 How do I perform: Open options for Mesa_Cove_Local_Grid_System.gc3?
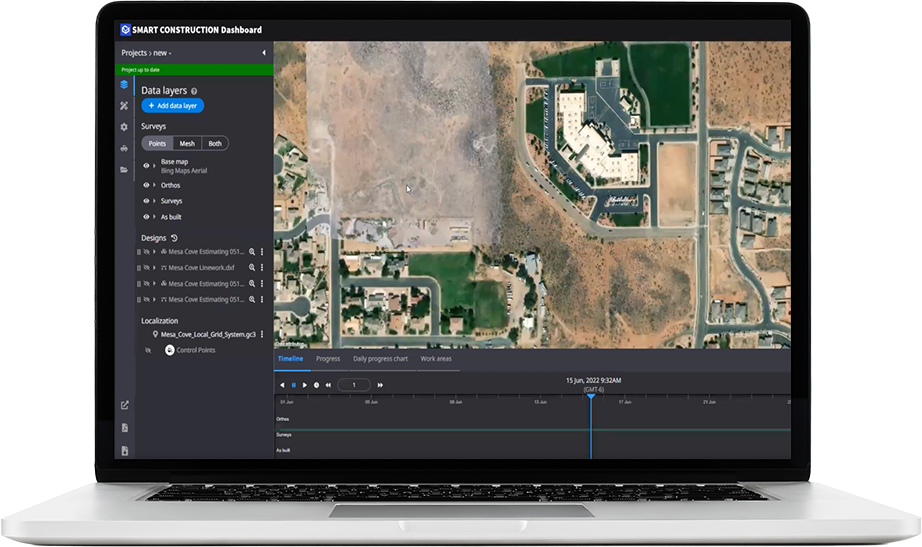[262, 334]
